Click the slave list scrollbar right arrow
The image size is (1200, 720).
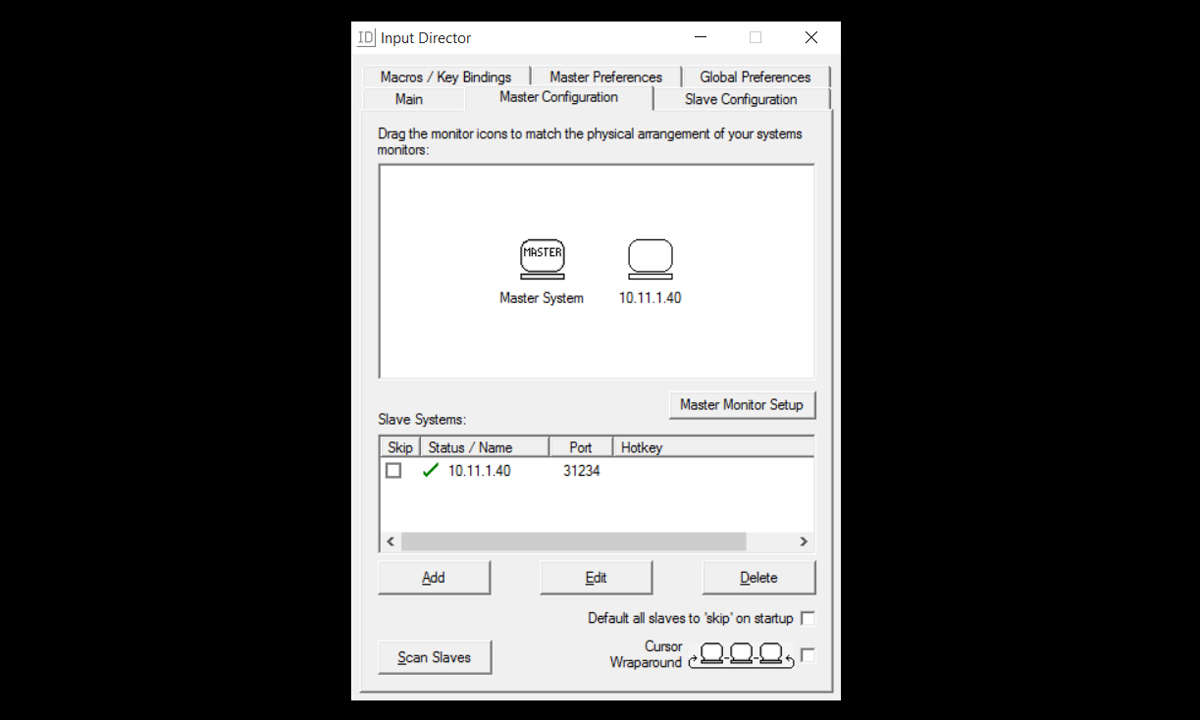[x=803, y=541]
